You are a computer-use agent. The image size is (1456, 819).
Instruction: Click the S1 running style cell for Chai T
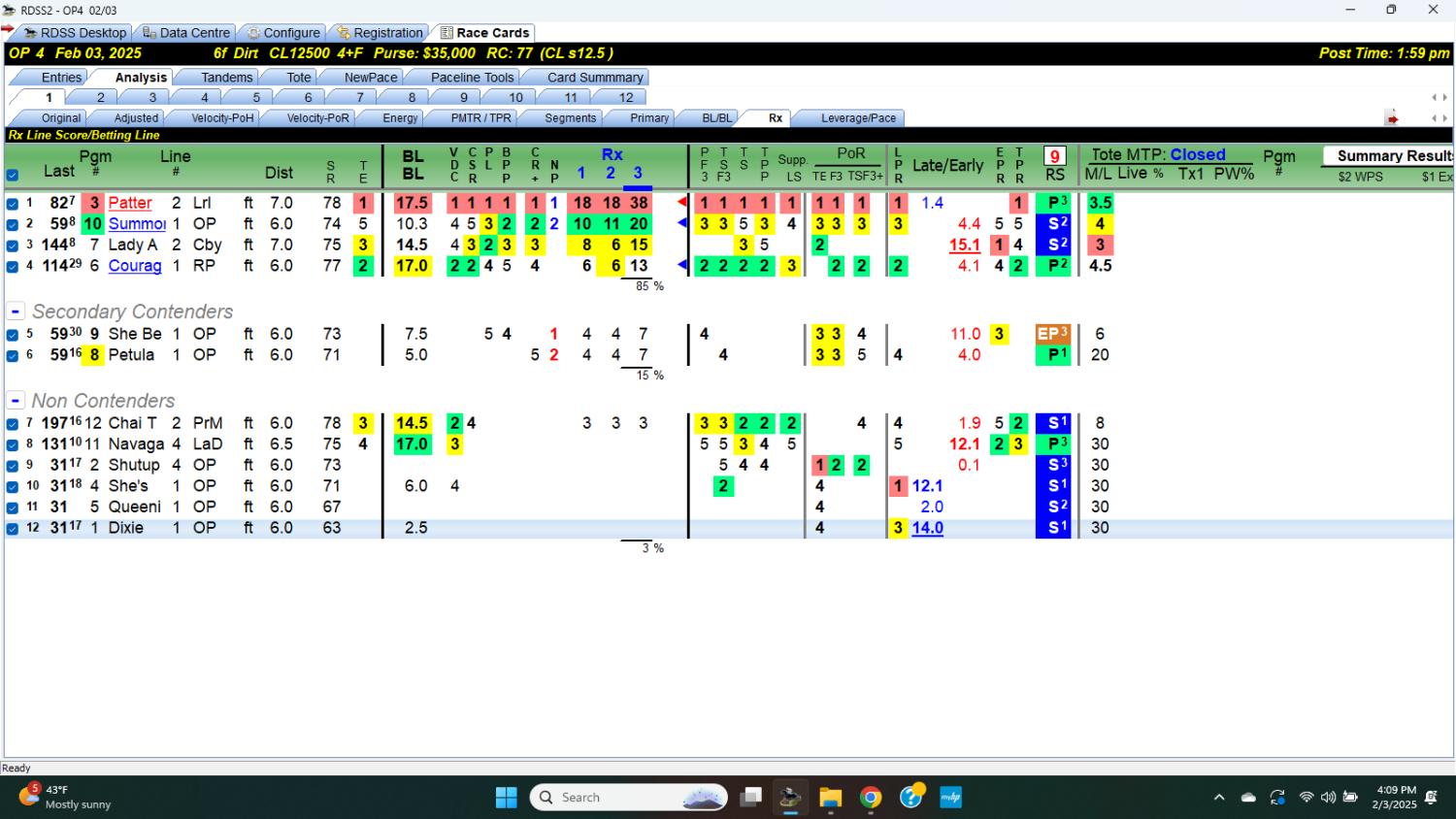pos(1053,423)
